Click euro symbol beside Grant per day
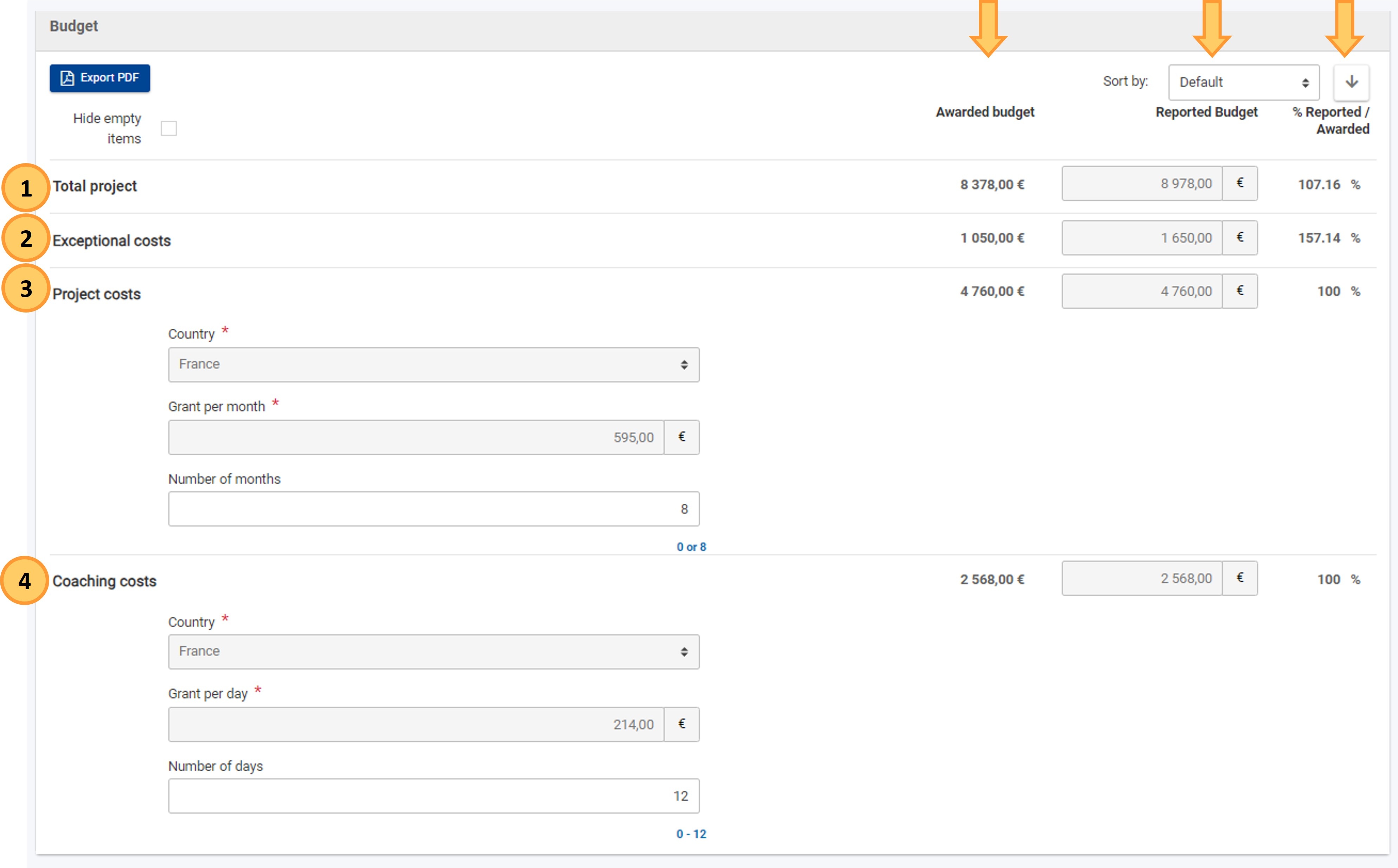The width and height of the screenshot is (1398, 868). (x=682, y=725)
